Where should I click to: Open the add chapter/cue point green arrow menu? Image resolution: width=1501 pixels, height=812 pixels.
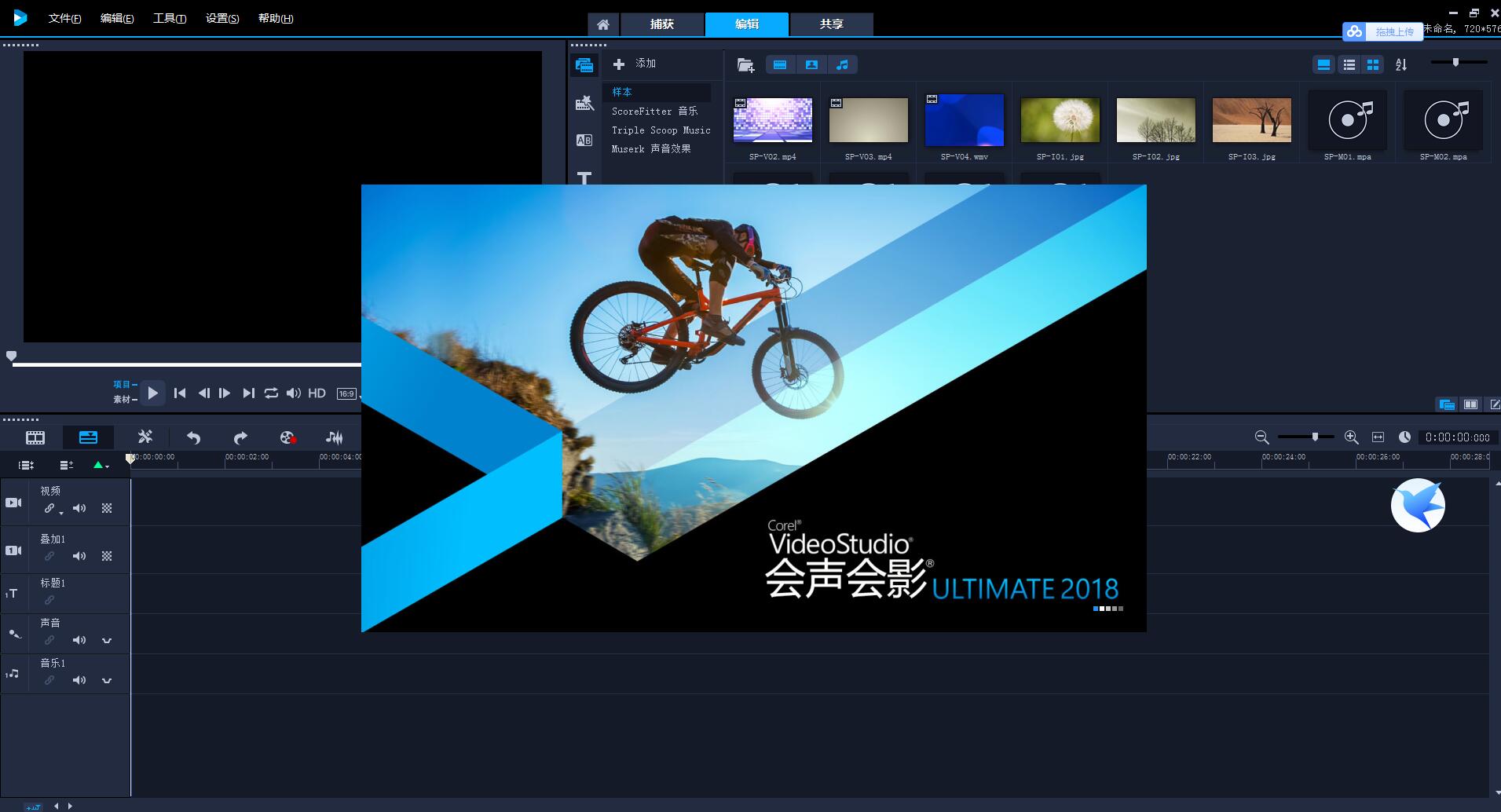[x=101, y=465]
